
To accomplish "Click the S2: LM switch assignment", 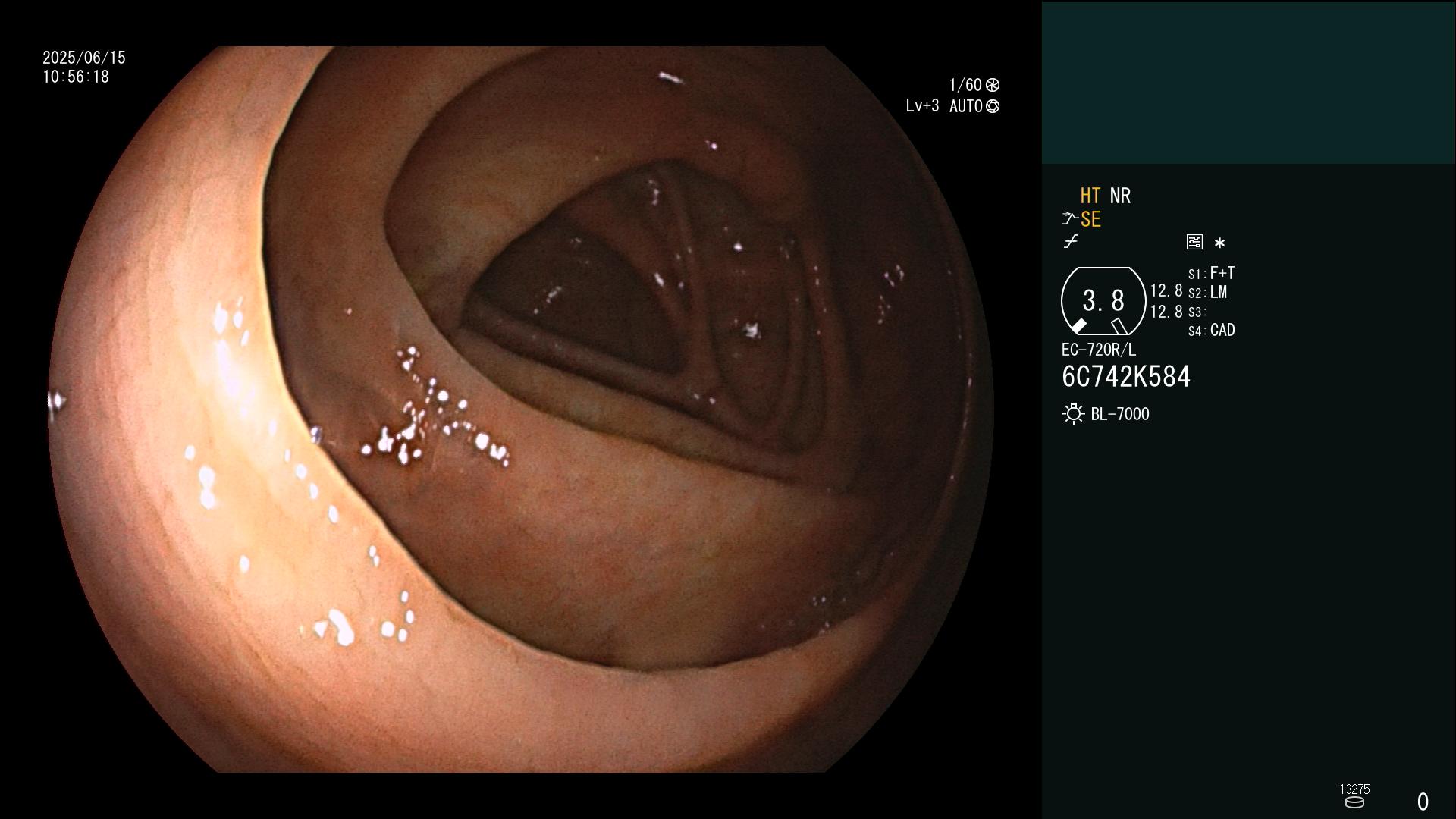I will [x=1207, y=292].
